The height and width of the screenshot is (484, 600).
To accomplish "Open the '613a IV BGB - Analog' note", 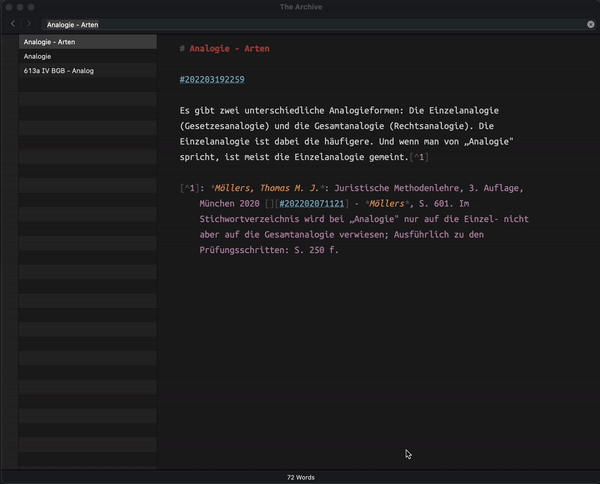I will tap(88, 71).
